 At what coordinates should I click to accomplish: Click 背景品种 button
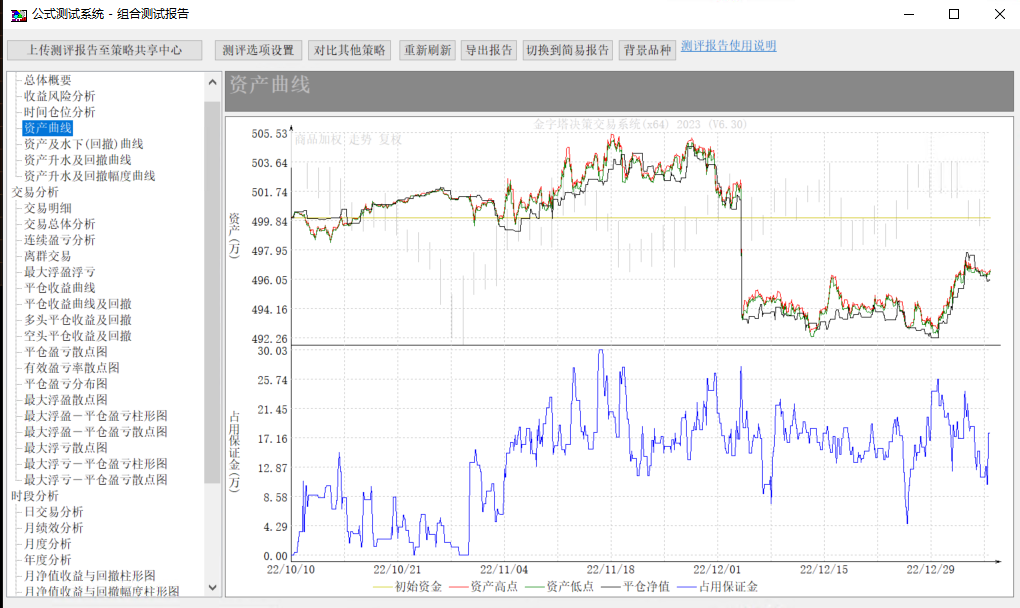pyautogui.click(x=647, y=50)
